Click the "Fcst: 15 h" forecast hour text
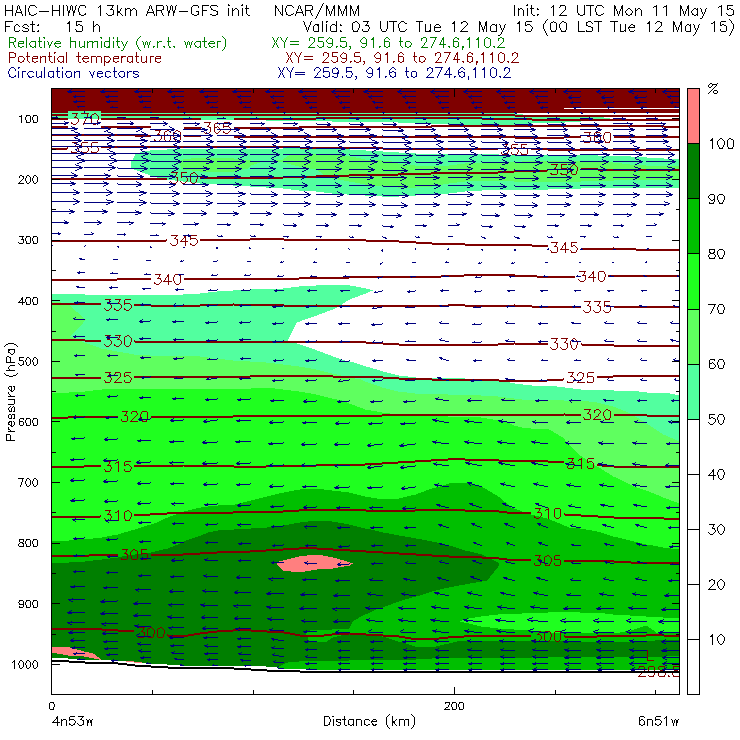Screen dimensions: 740x740 [x=52, y=26]
